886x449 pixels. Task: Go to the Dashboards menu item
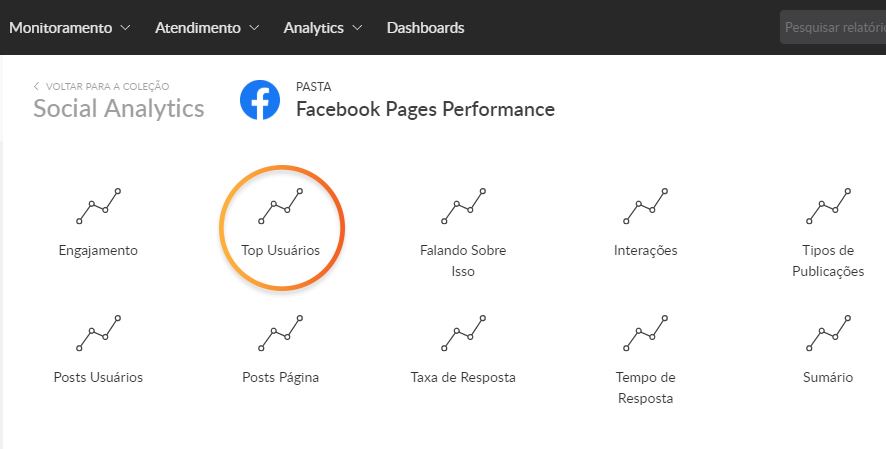pos(425,28)
